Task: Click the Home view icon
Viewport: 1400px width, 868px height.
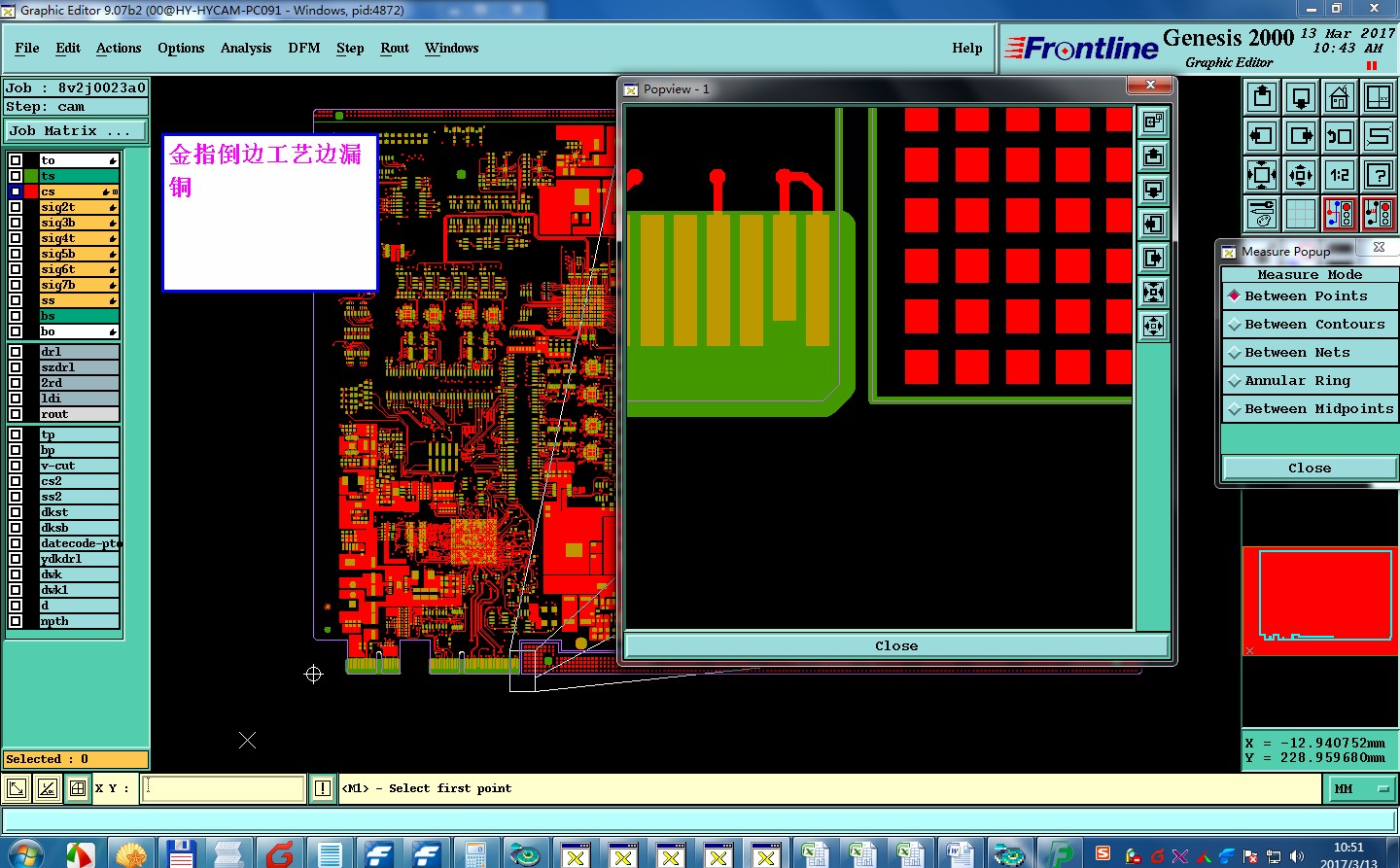Action: point(1340,97)
